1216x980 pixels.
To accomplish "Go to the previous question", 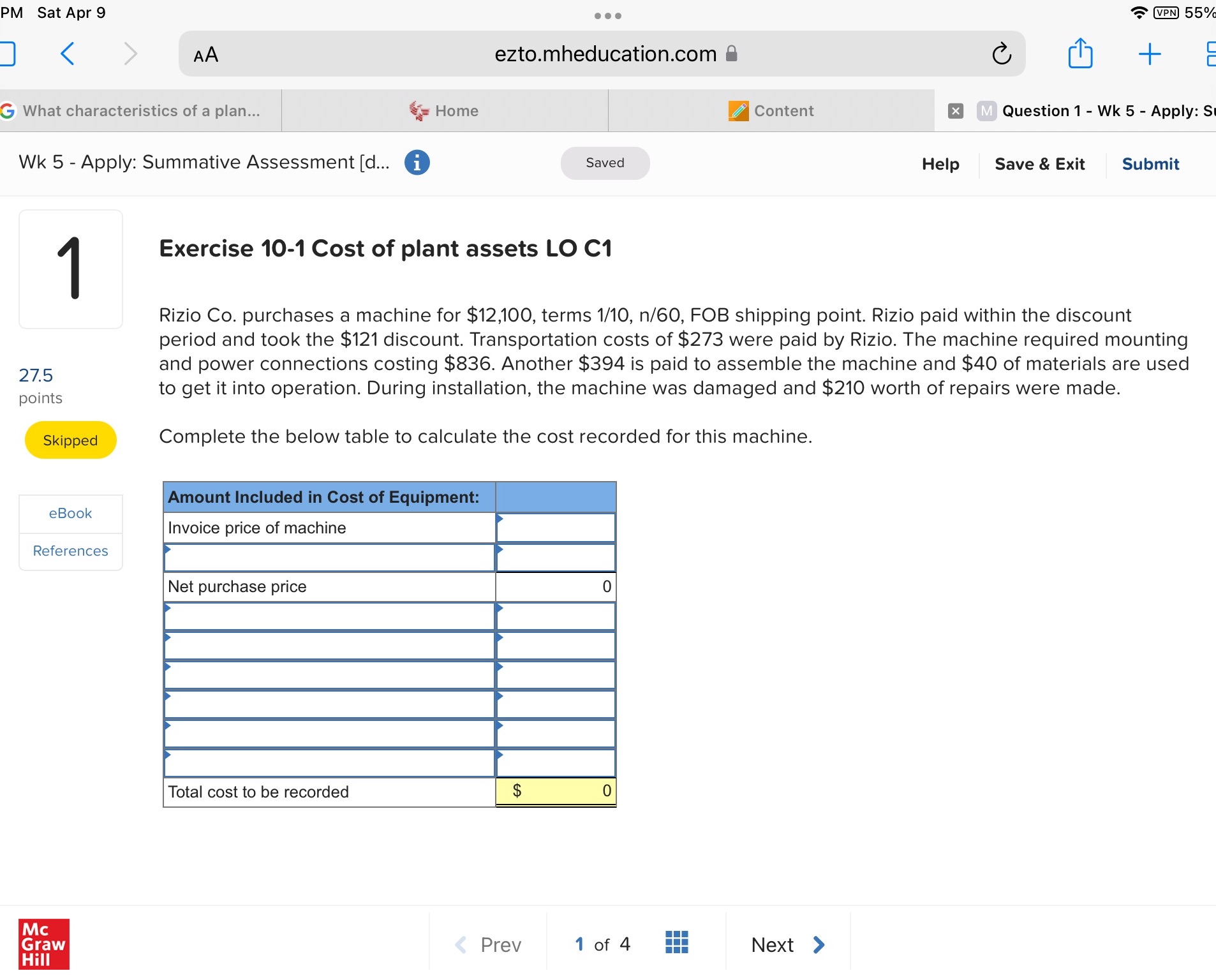I will pyautogui.click(x=488, y=944).
